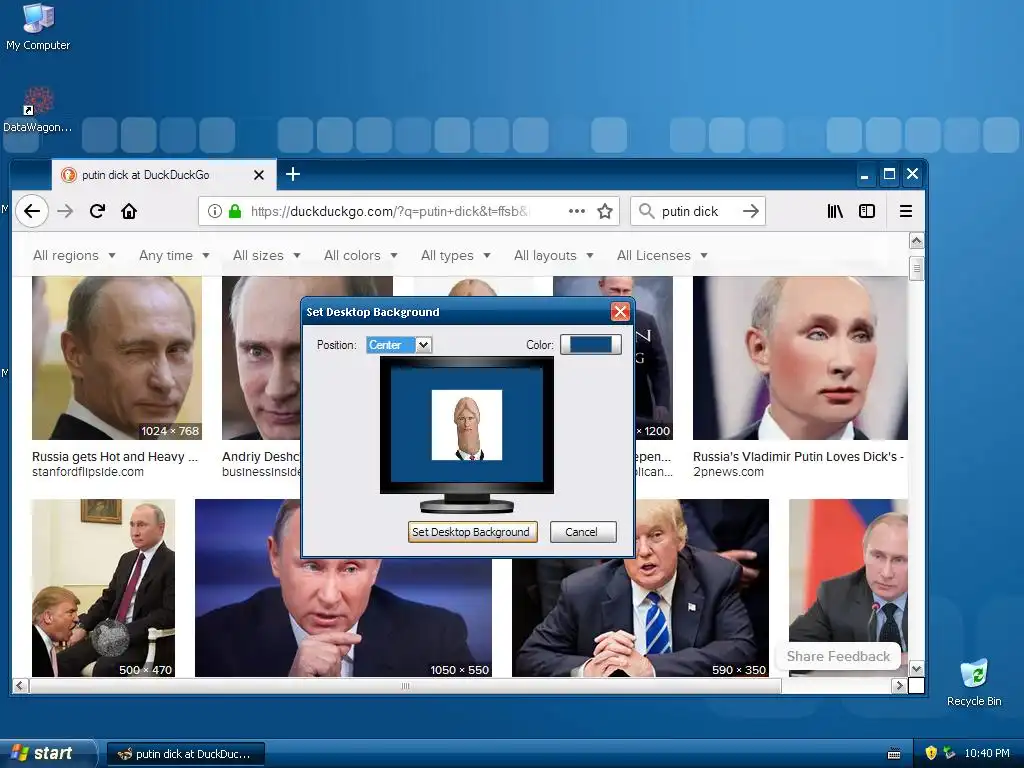This screenshot has width=1024, height=768.
Task: Expand the All layouts filter
Action: (553, 255)
